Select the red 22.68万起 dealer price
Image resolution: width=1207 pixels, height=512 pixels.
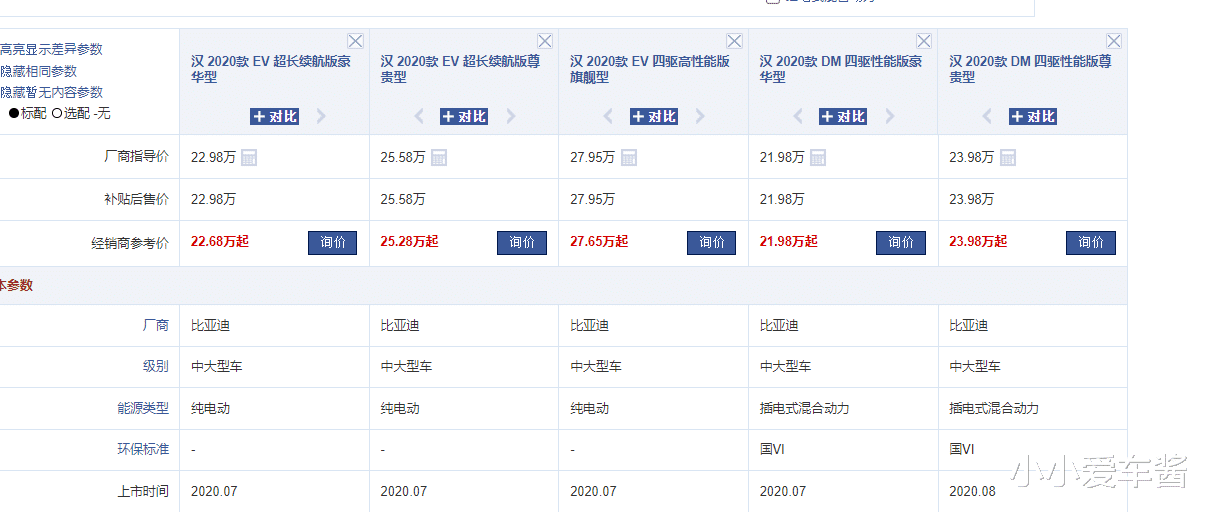(x=220, y=241)
